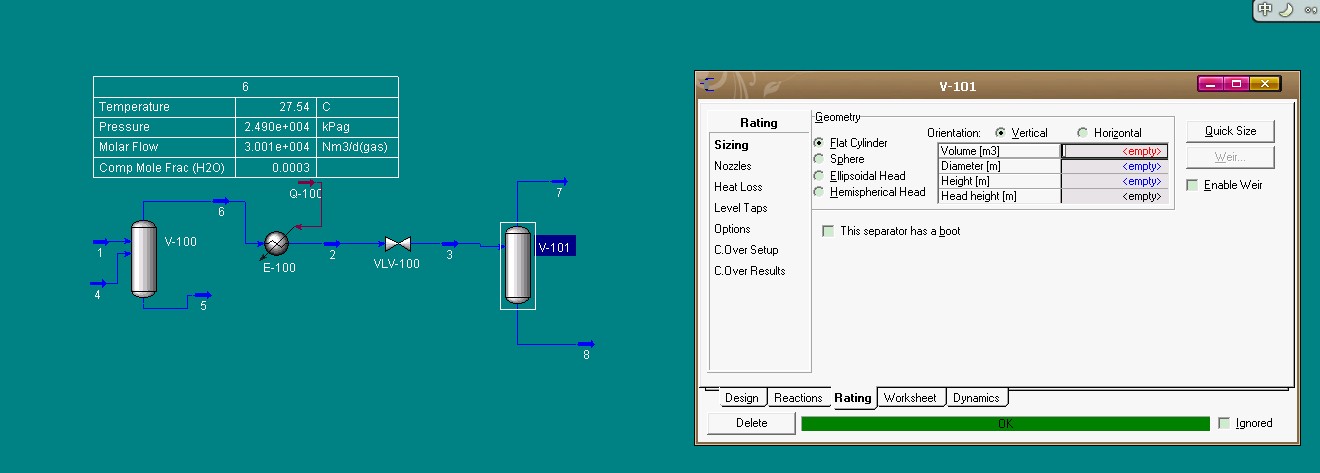The image size is (1320, 473).
Task: Click the Nm3/d(gas) unit cell
Action: (x=357, y=147)
